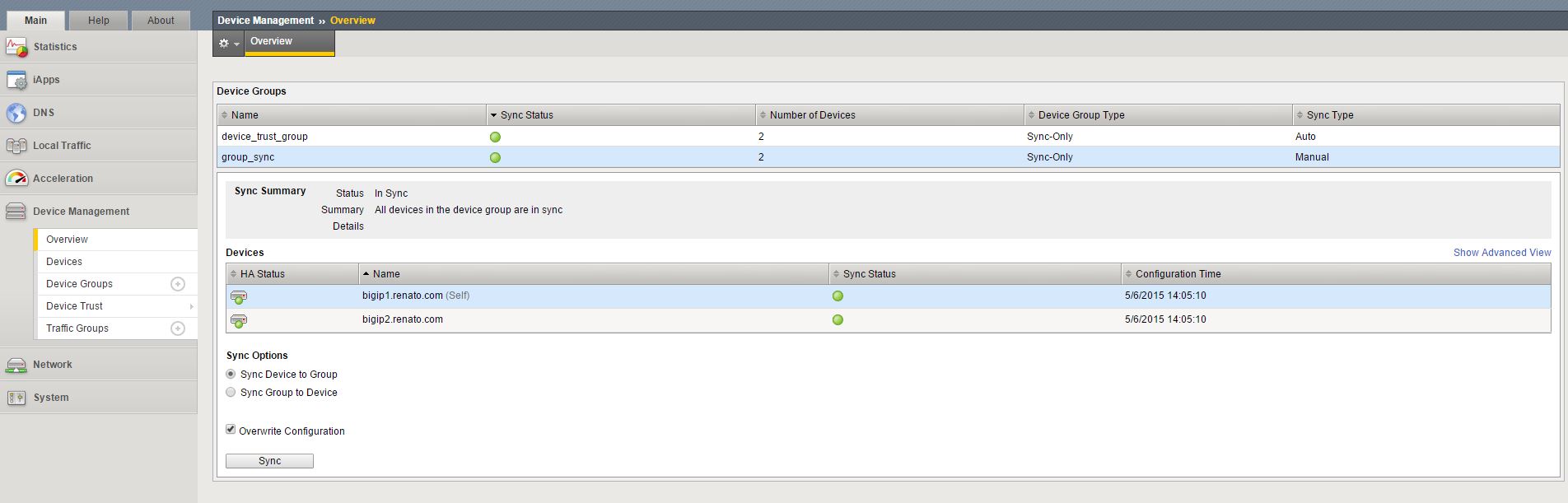
Task: Select Sync Device to Group option
Action: coord(231,374)
